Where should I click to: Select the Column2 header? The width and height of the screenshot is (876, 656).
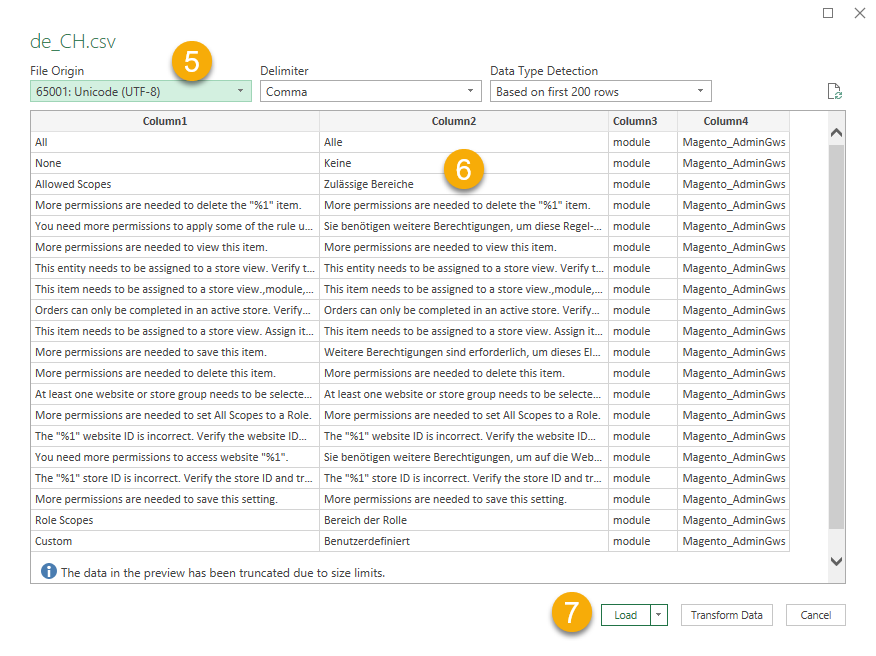[x=464, y=121]
